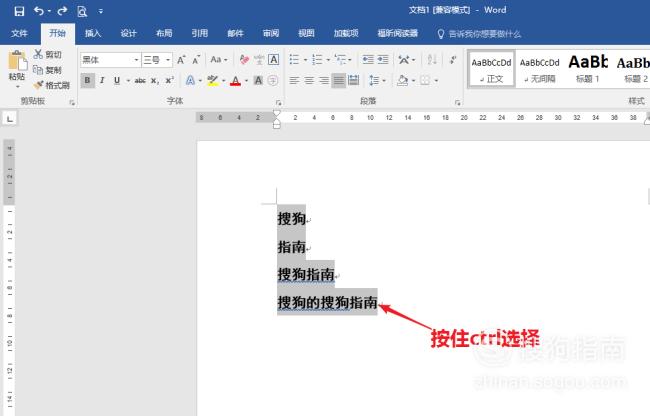Expand the paste options arrow under 粘贴
Image resolution: width=650 pixels, height=416 pixels.
17,87
